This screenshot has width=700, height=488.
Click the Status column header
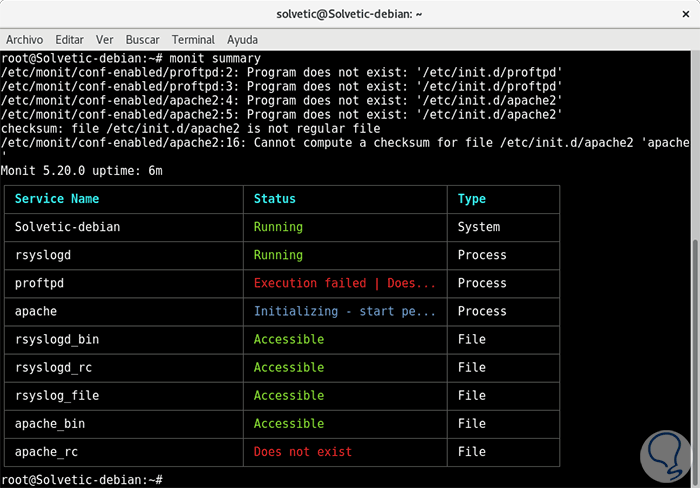pos(275,199)
